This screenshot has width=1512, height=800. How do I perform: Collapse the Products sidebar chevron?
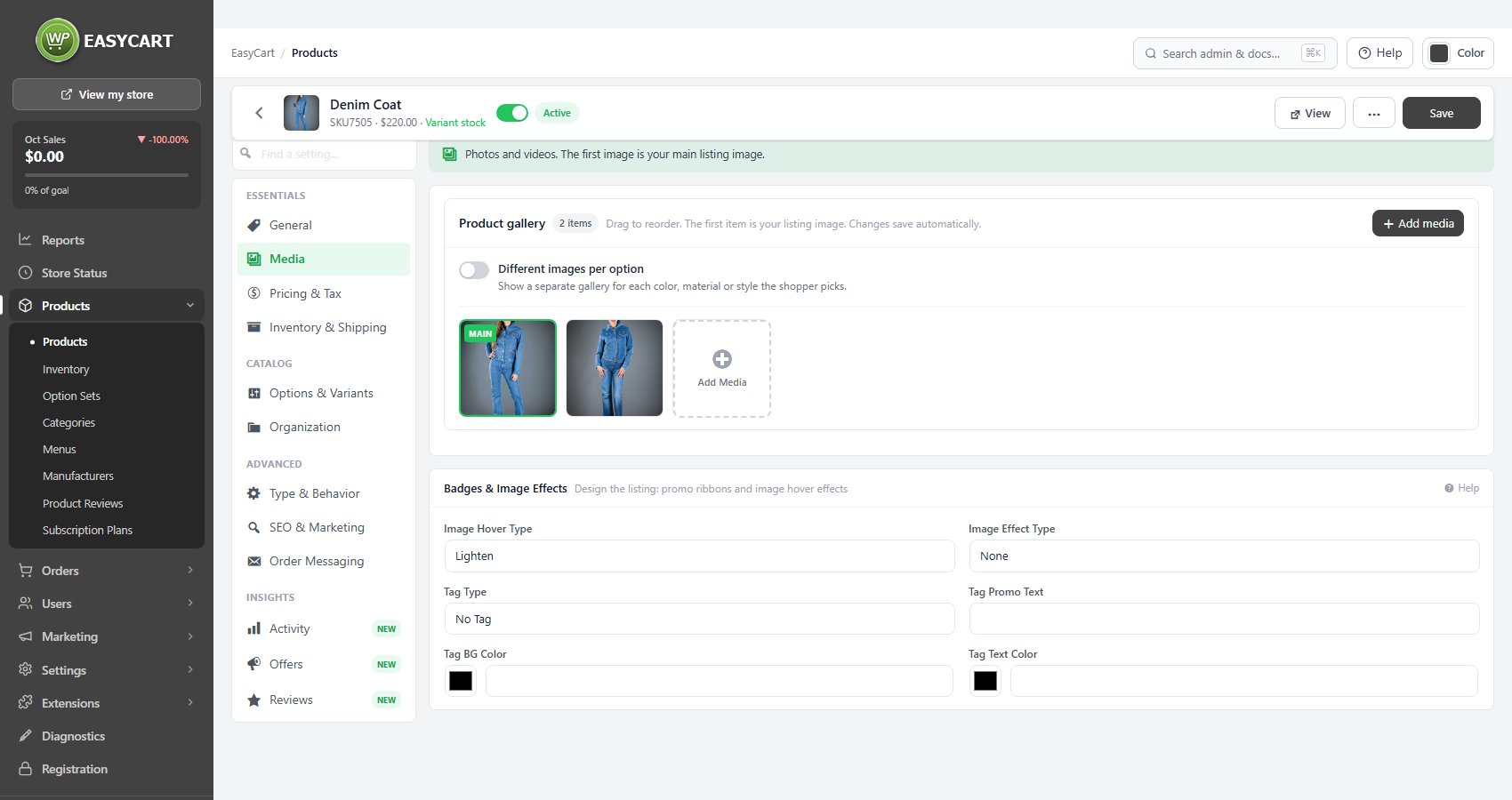point(190,305)
